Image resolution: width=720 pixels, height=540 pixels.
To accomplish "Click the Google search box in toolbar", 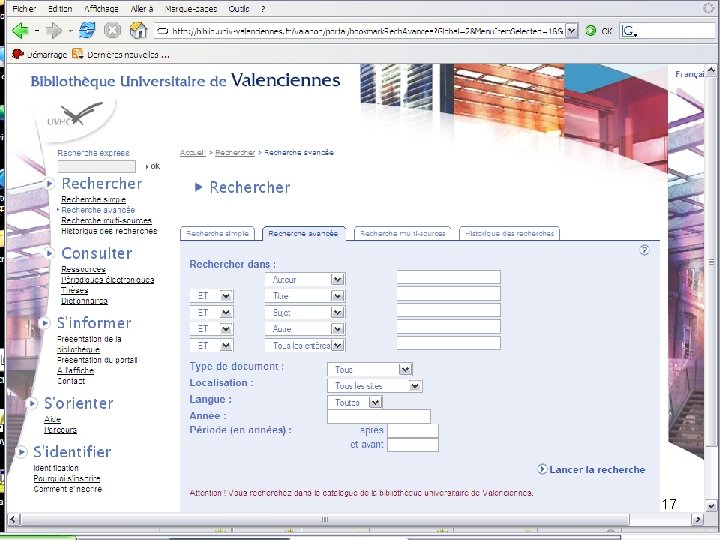I will point(668,31).
